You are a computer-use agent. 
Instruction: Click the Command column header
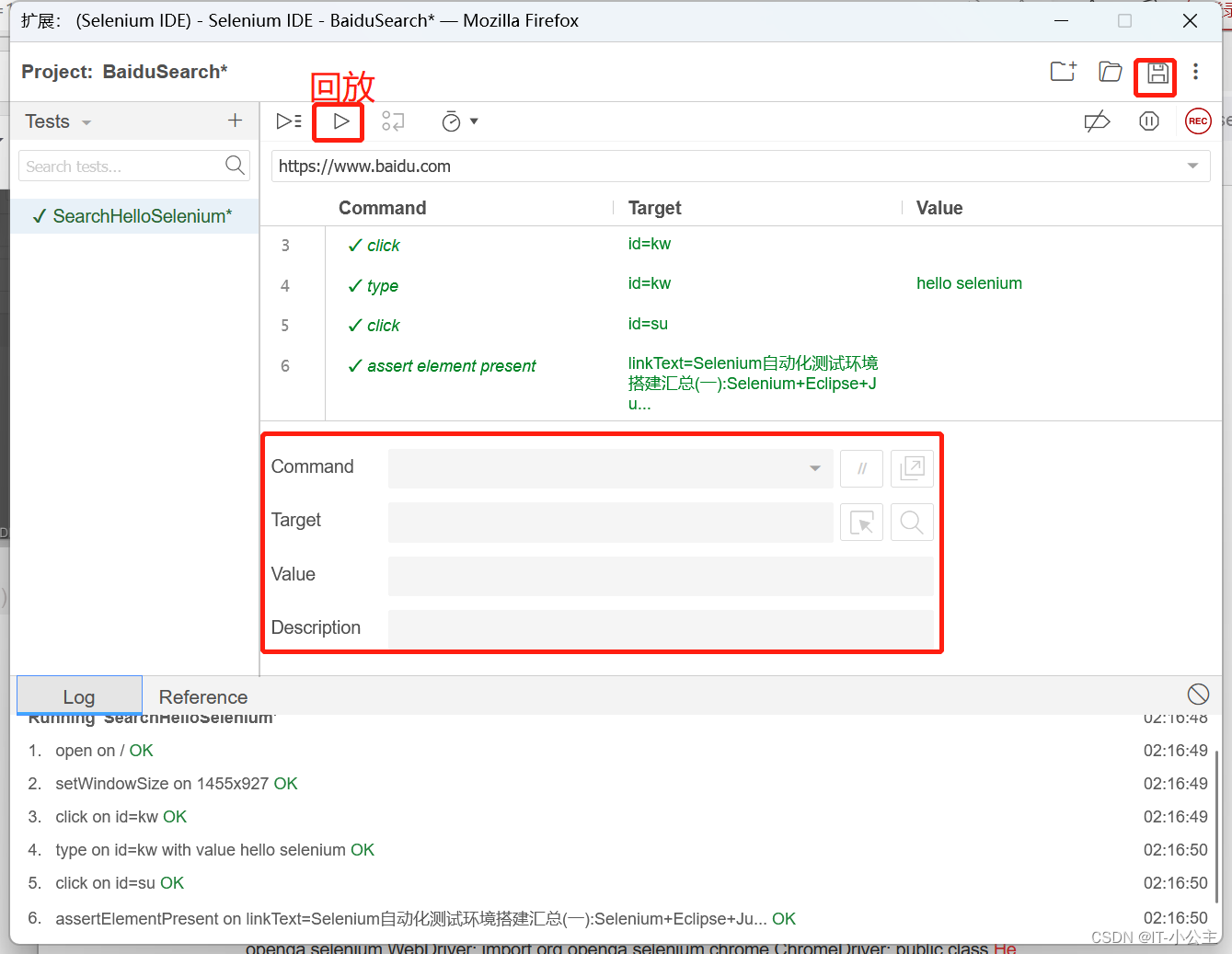click(382, 208)
